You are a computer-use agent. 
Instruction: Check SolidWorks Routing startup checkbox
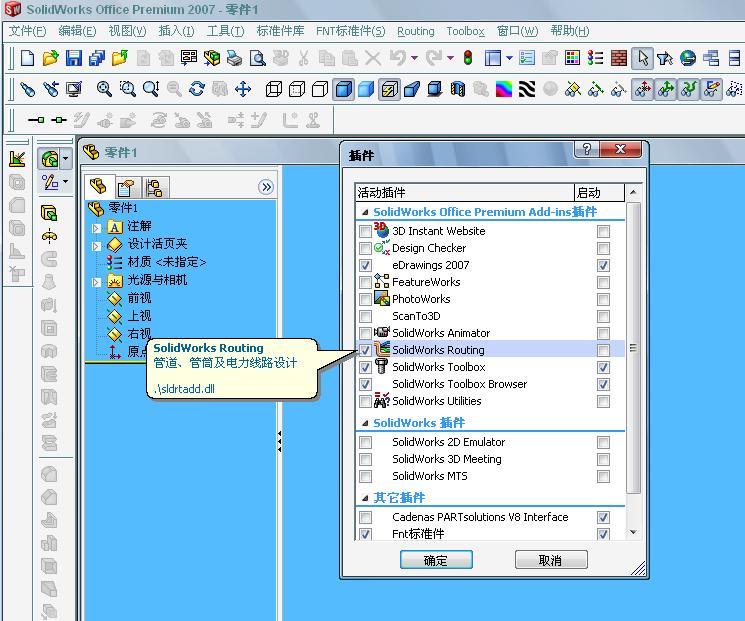(603, 350)
